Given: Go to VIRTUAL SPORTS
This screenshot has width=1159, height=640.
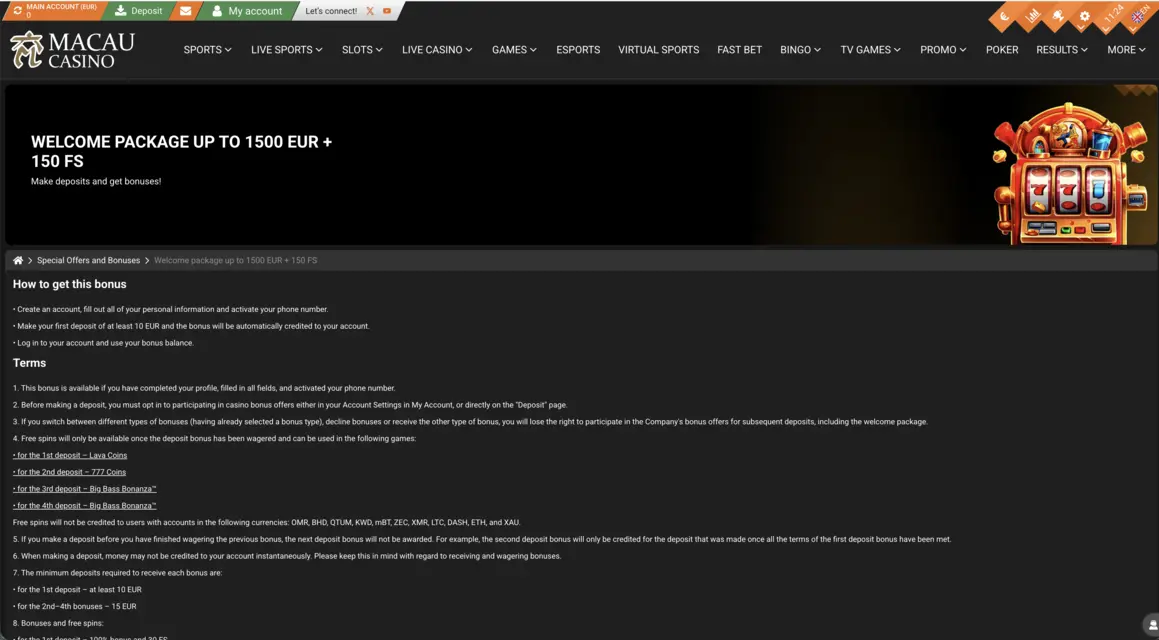Looking at the screenshot, I should click(x=659, y=50).
